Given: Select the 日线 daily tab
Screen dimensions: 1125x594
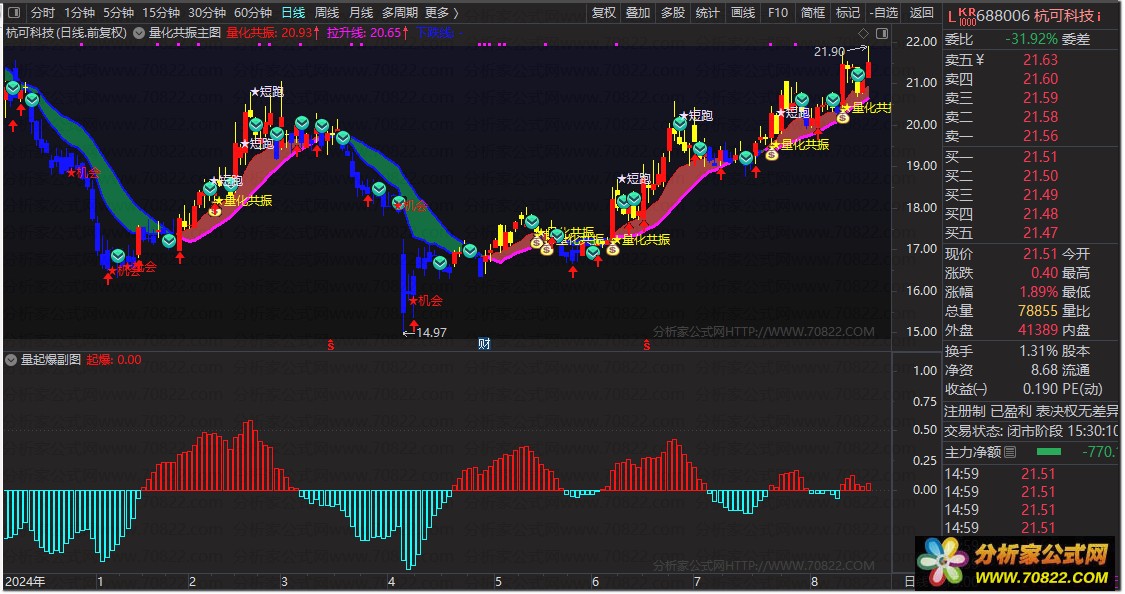Looking at the screenshot, I should 293,12.
